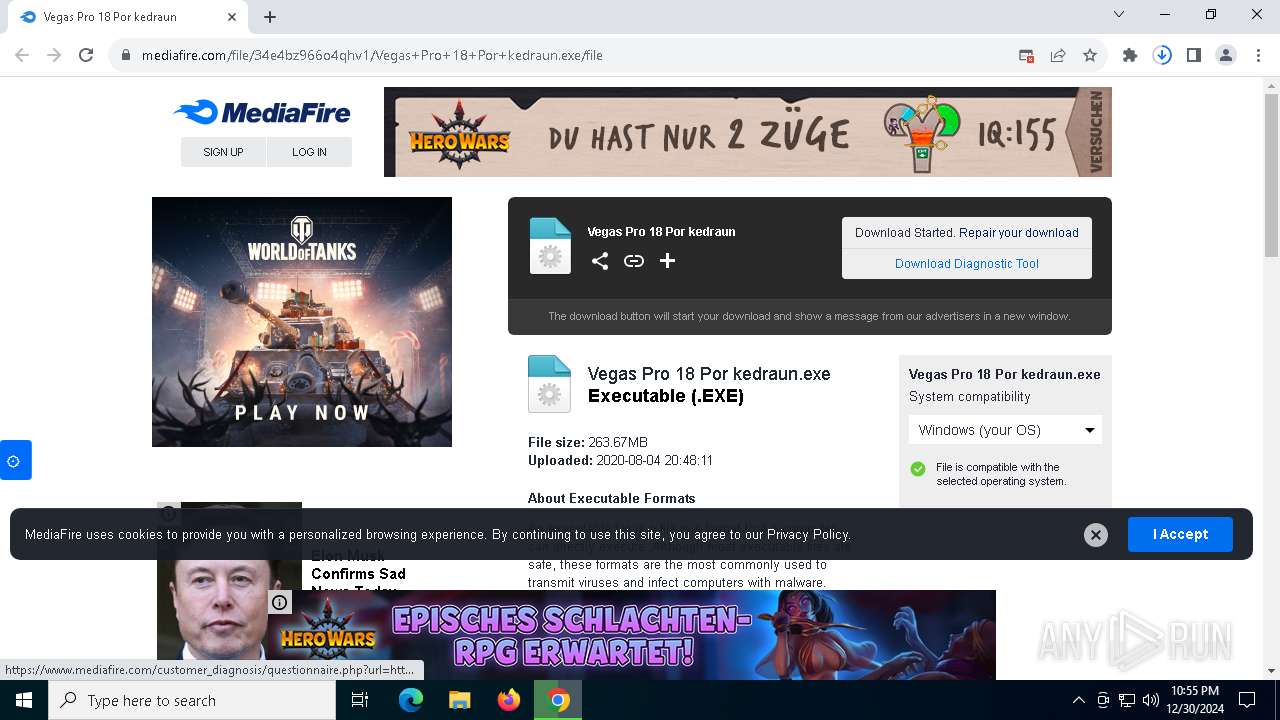The width and height of the screenshot is (1280, 720).
Task: Open a new Chrome tab
Action: click(x=270, y=17)
